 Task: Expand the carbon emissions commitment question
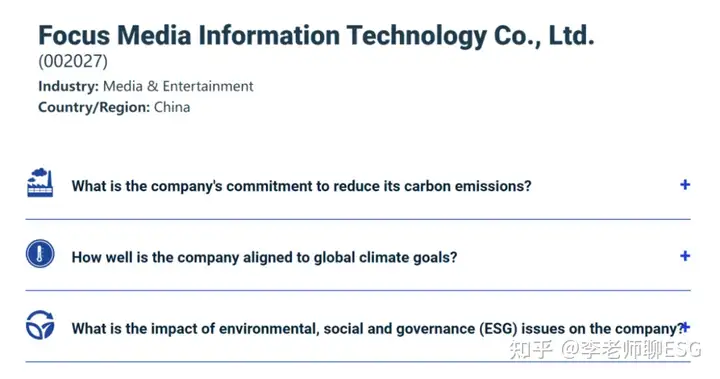pos(685,185)
